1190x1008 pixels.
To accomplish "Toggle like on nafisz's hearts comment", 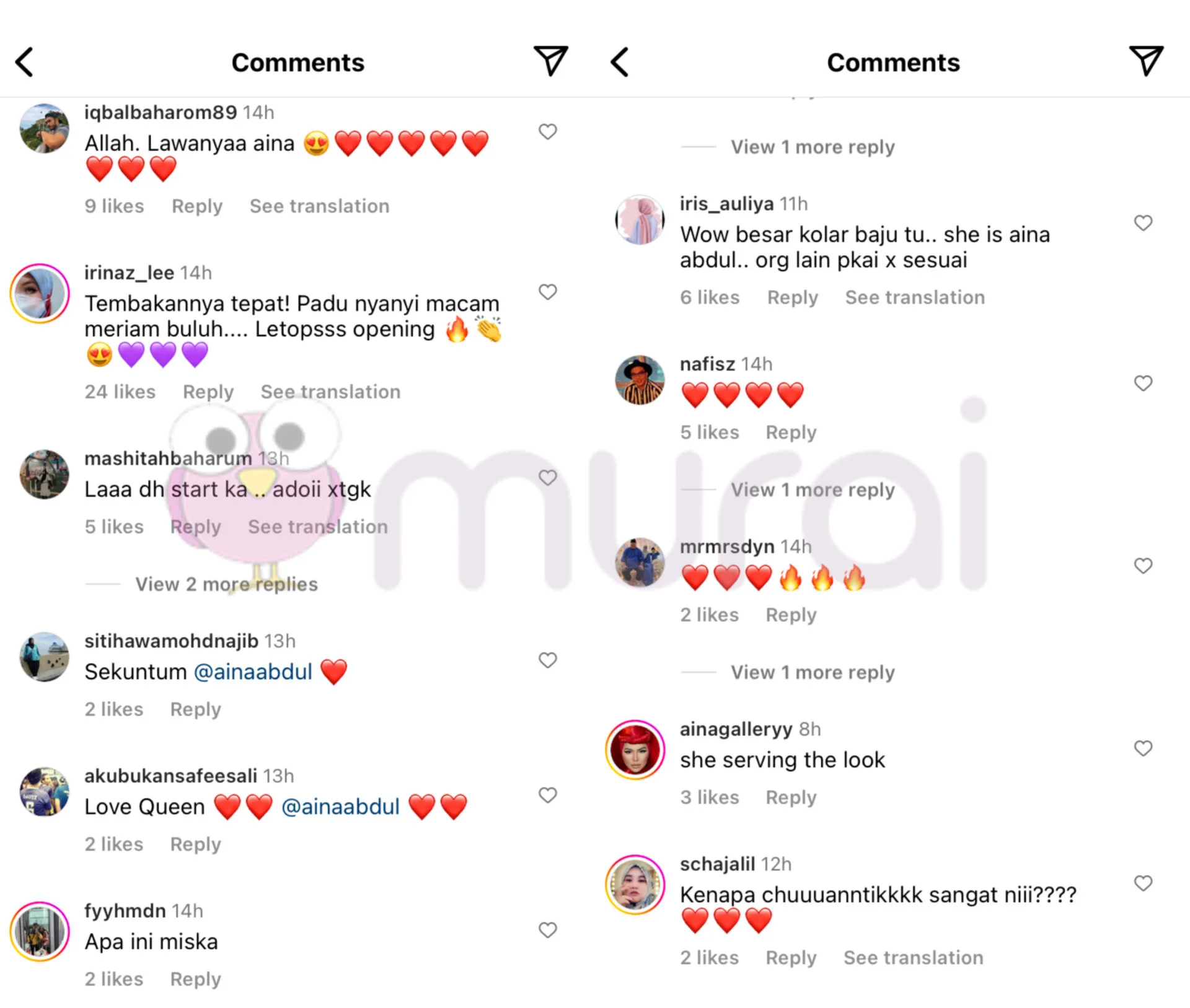I will [x=1143, y=383].
